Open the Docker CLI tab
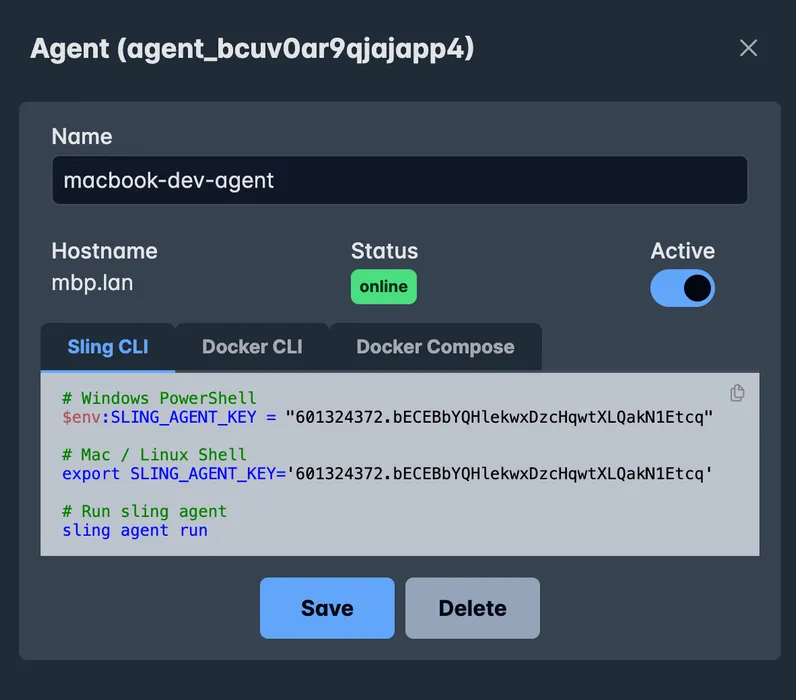 pos(252,347)
